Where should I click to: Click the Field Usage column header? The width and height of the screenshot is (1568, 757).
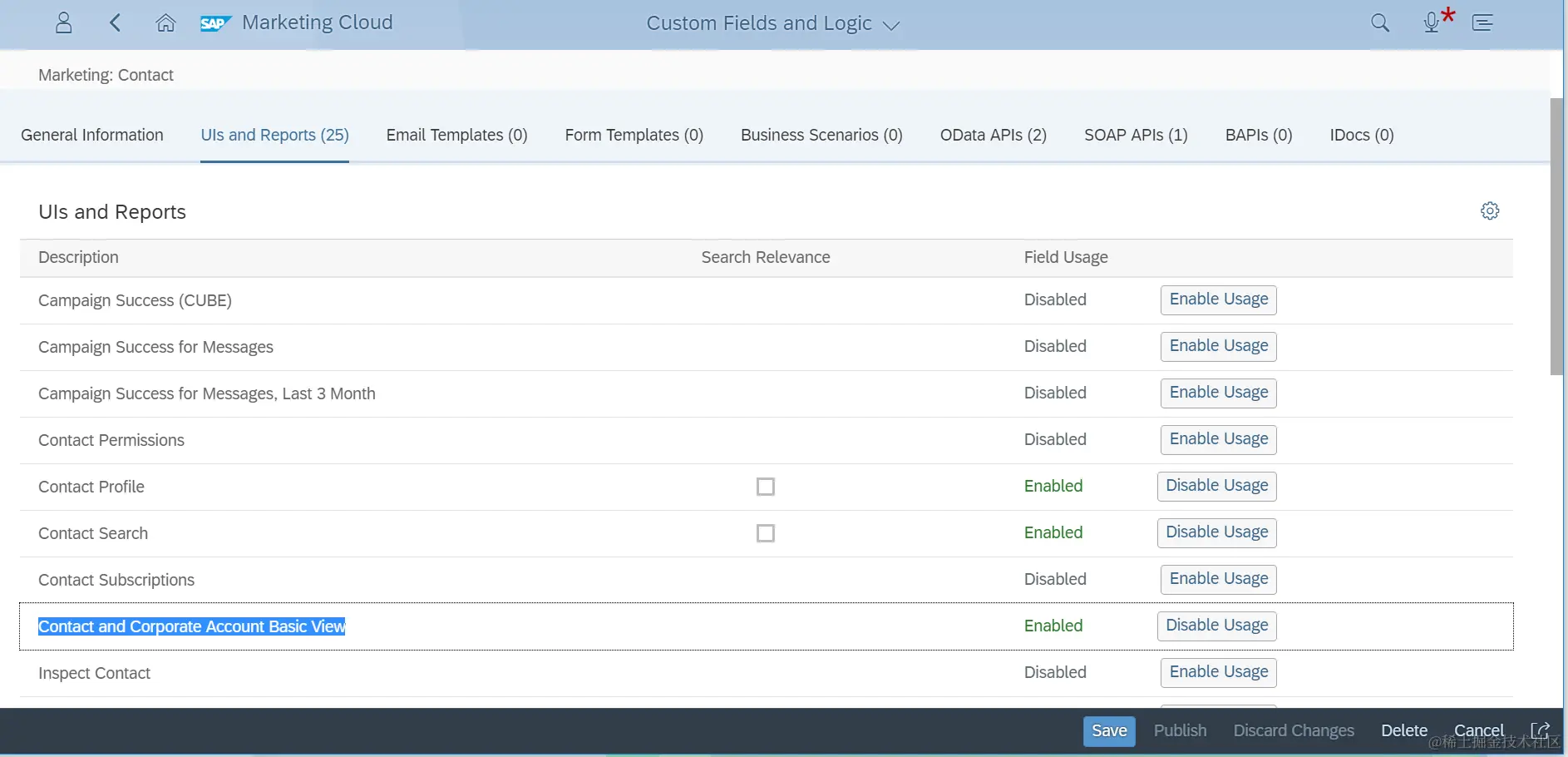(x=1066, y=257)
